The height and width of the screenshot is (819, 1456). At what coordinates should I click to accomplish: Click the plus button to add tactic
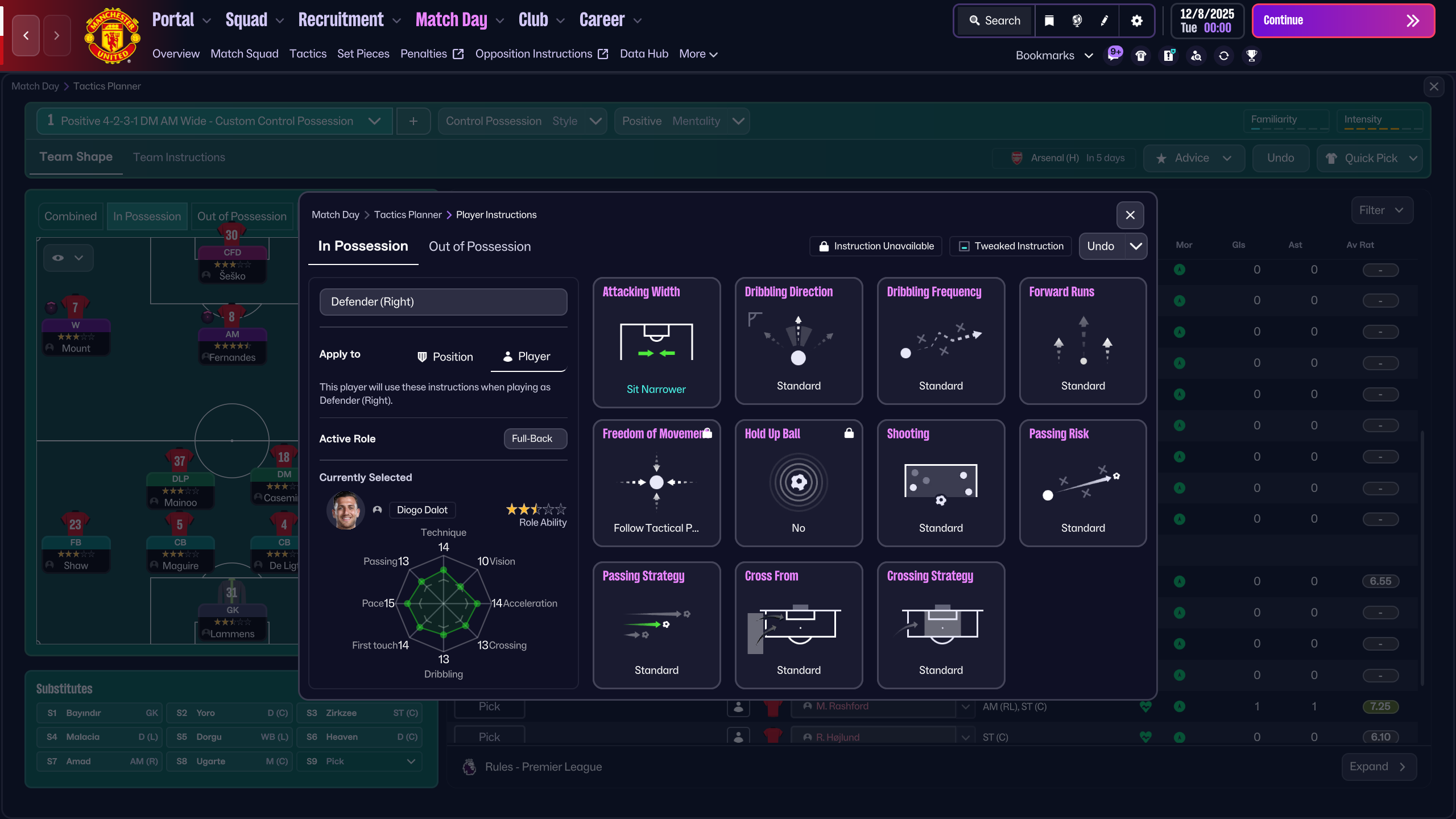coord(413,121)
